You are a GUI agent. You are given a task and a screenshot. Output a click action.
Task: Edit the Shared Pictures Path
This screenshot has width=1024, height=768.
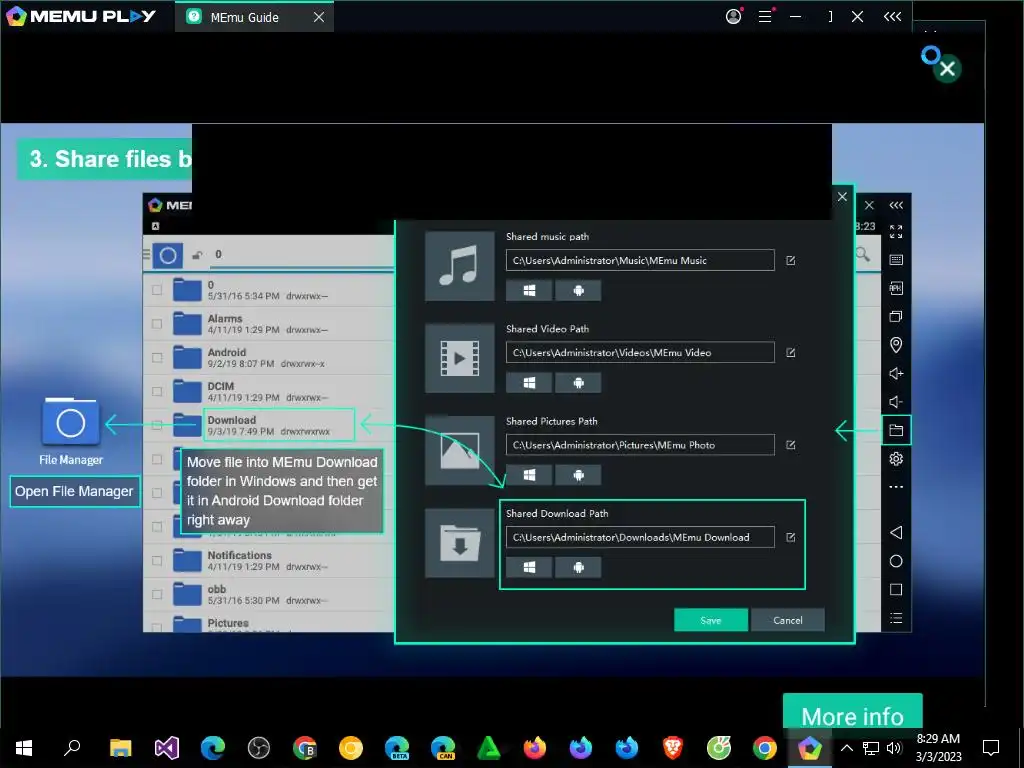click(791, 445)
